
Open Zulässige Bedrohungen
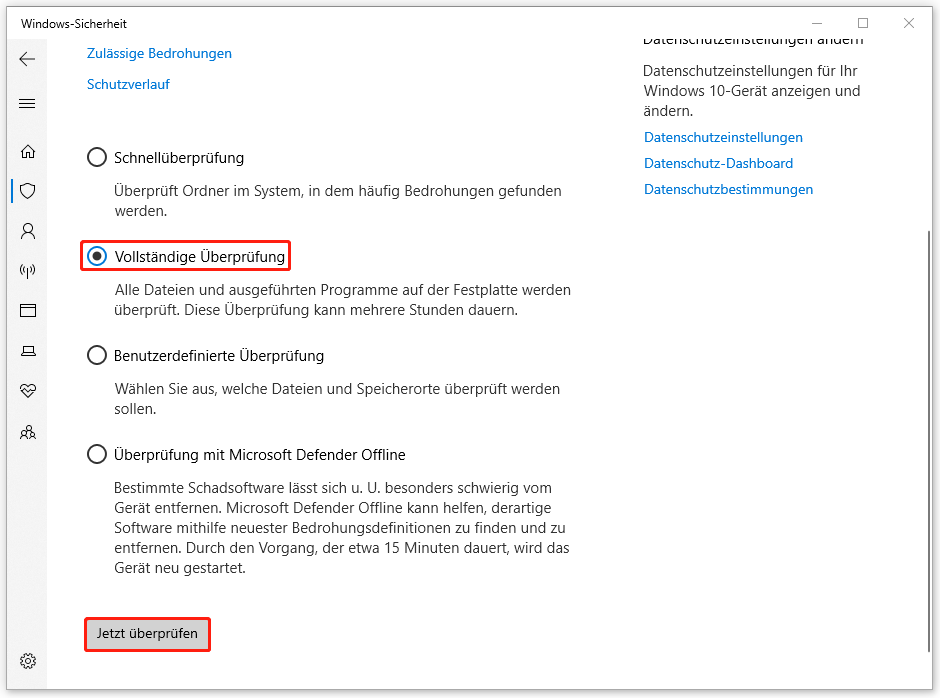159,53
